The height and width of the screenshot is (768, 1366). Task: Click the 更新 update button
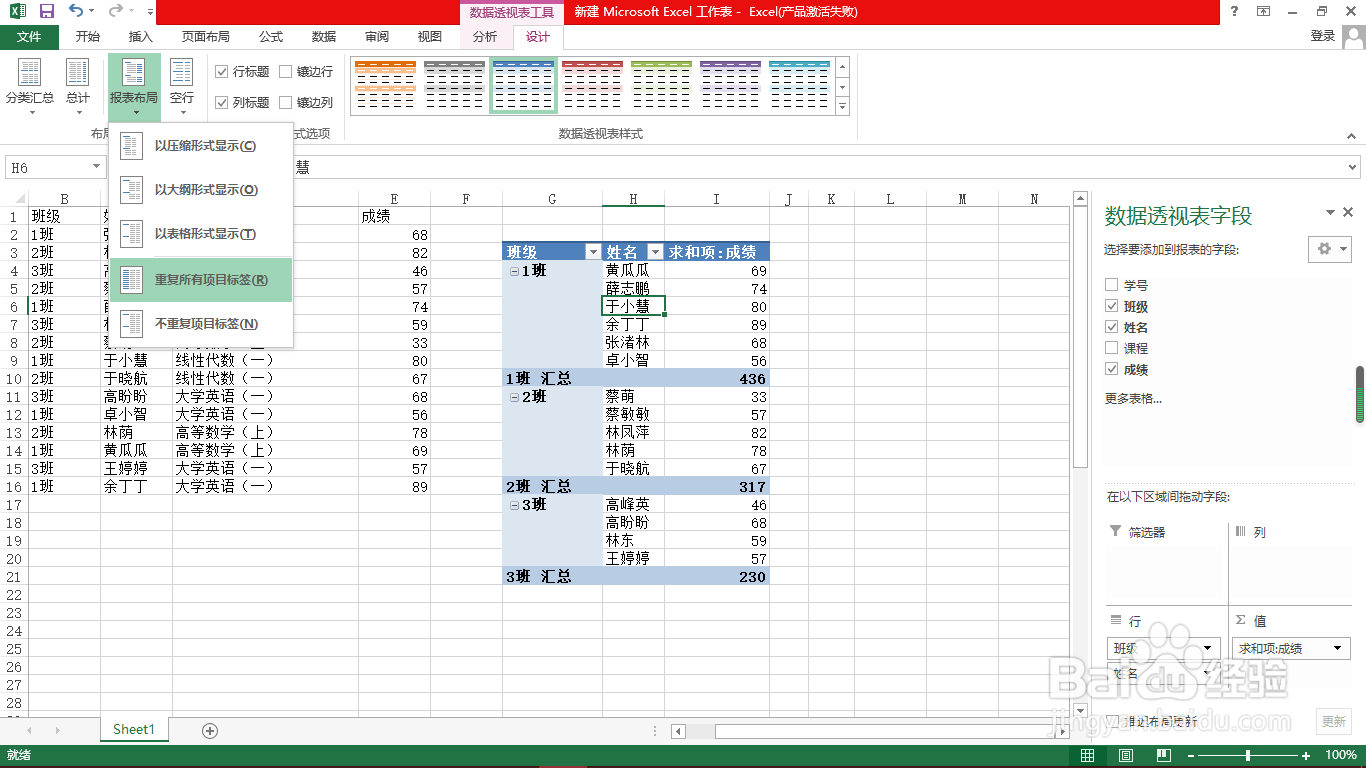pos(1334,721)
